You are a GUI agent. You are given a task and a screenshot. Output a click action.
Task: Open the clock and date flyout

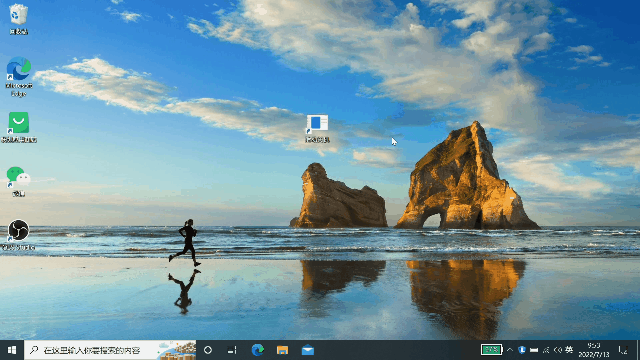(594, 350)
